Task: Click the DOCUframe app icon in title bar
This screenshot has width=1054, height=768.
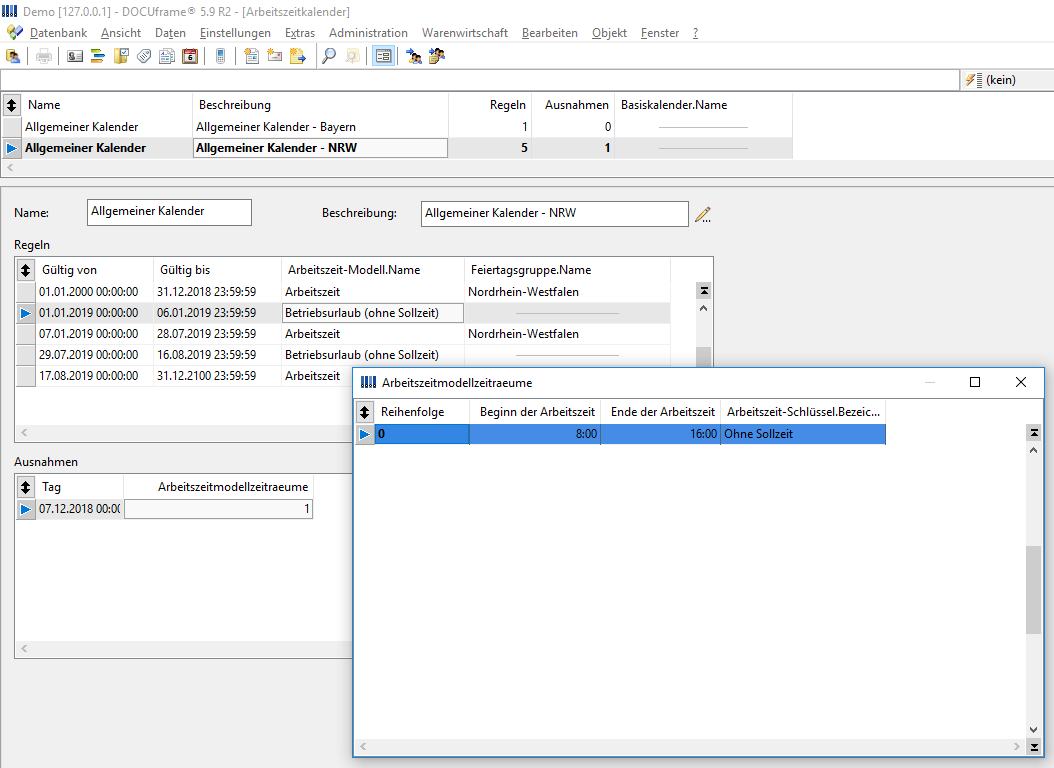Action: coord(9,11)
